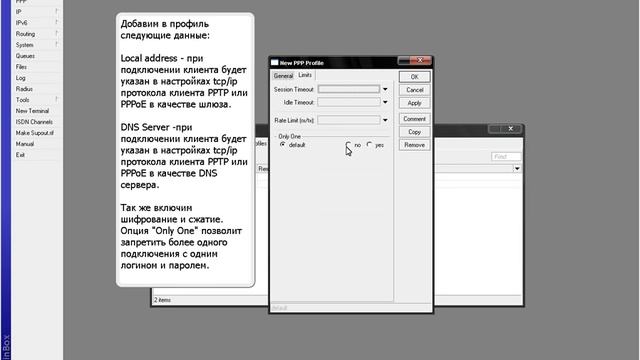Open the IPv6 menu in sidebar
640x360 pixels.
point(37,23)
